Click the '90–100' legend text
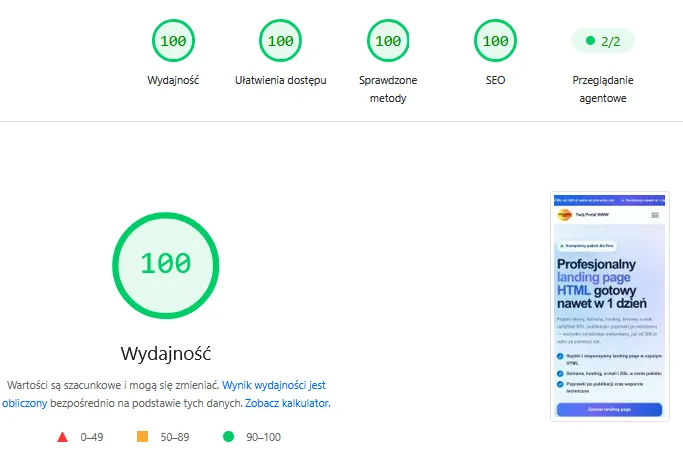This screenshot has height=457, width=683. click(x=264, y=437)
